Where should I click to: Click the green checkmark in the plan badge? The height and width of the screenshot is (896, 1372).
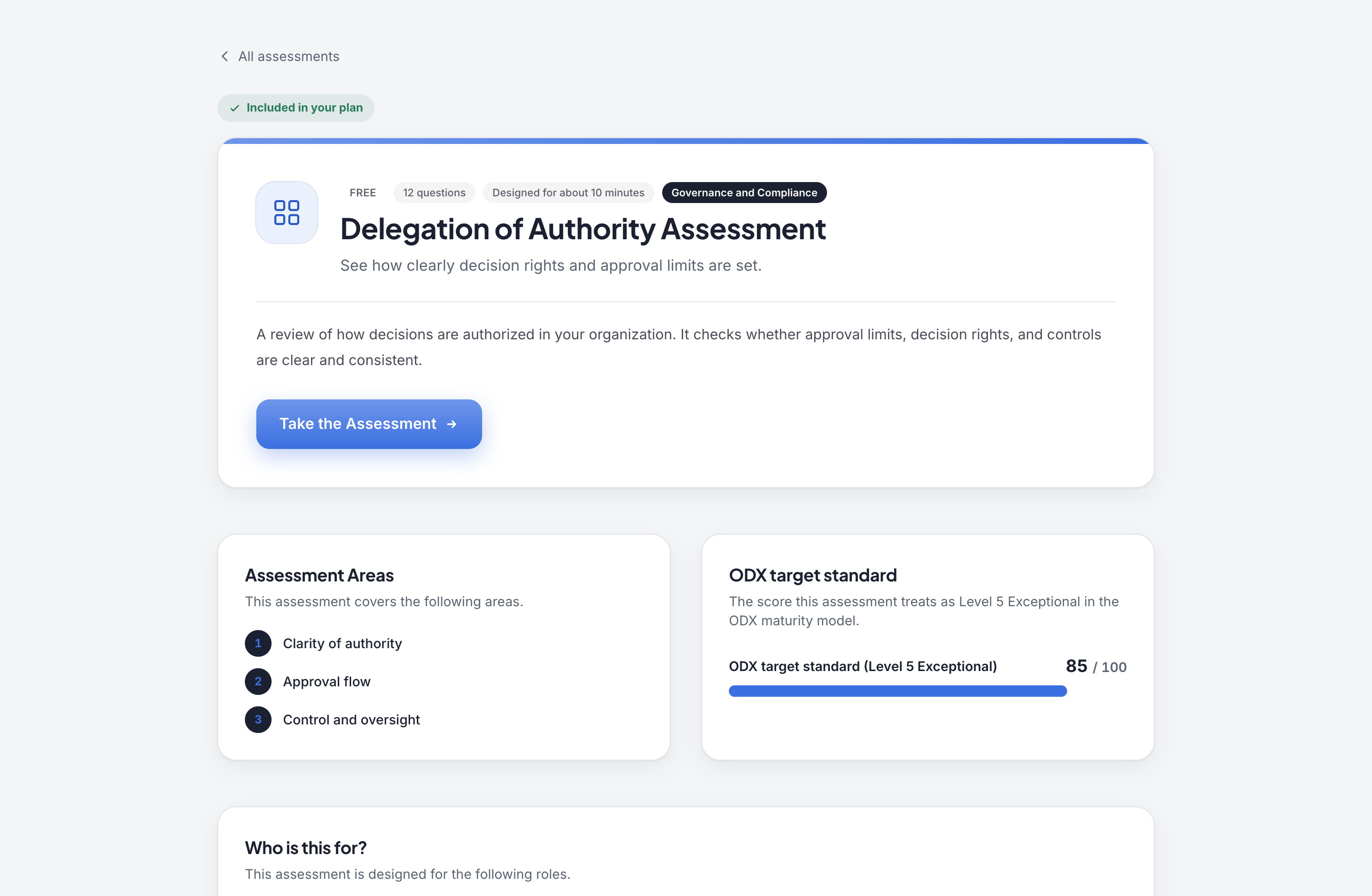[x=235, y=108]
